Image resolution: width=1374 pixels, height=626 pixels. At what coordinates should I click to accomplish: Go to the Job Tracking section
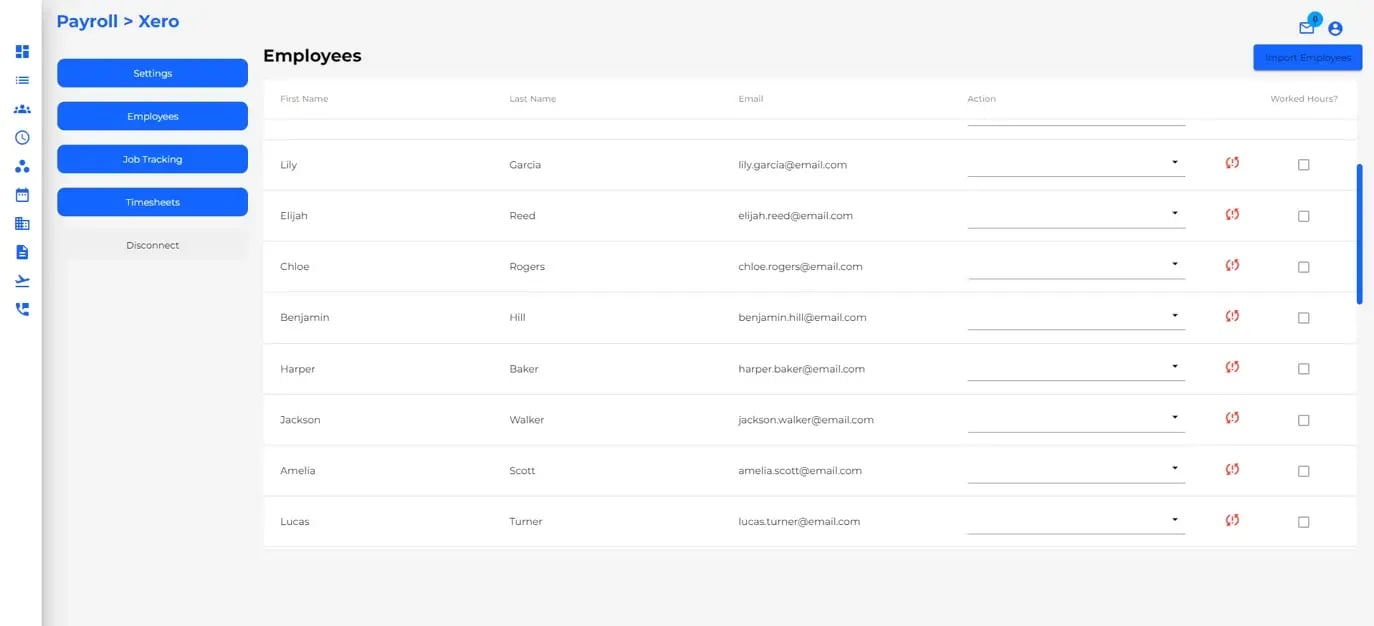(x=152, y=159)
